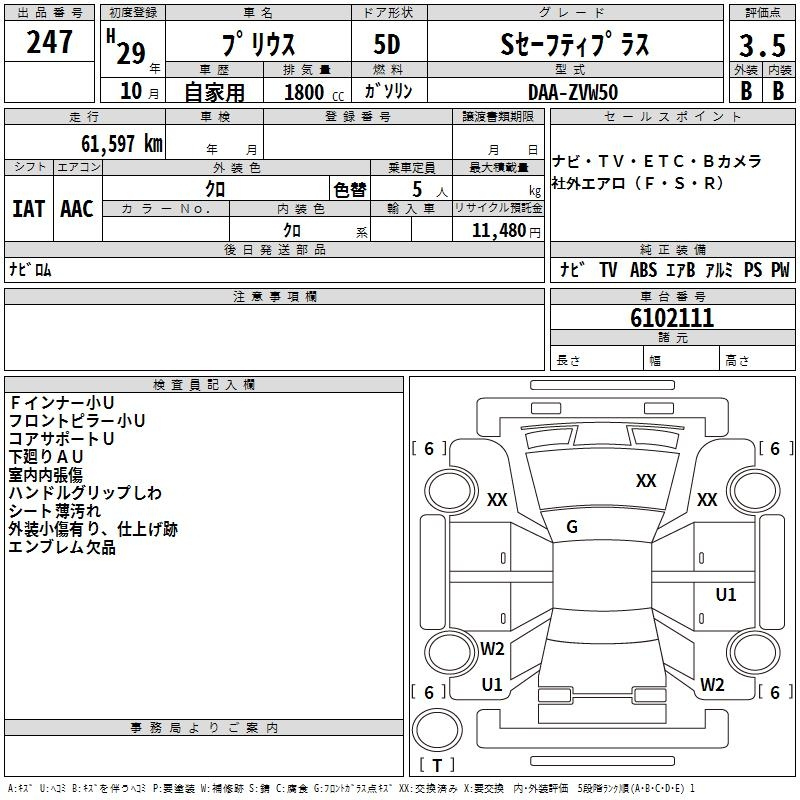Select ABS in 純正装備 row
This screenshot has width=800, height=800.
[x=643, y=270]
